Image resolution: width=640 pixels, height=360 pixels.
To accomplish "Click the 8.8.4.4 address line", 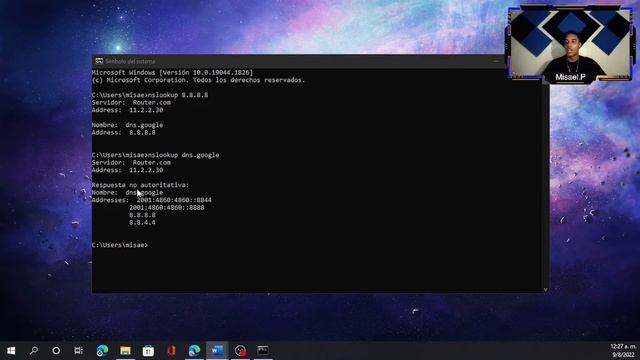I will pyautogui.click(x=142, y=222).
